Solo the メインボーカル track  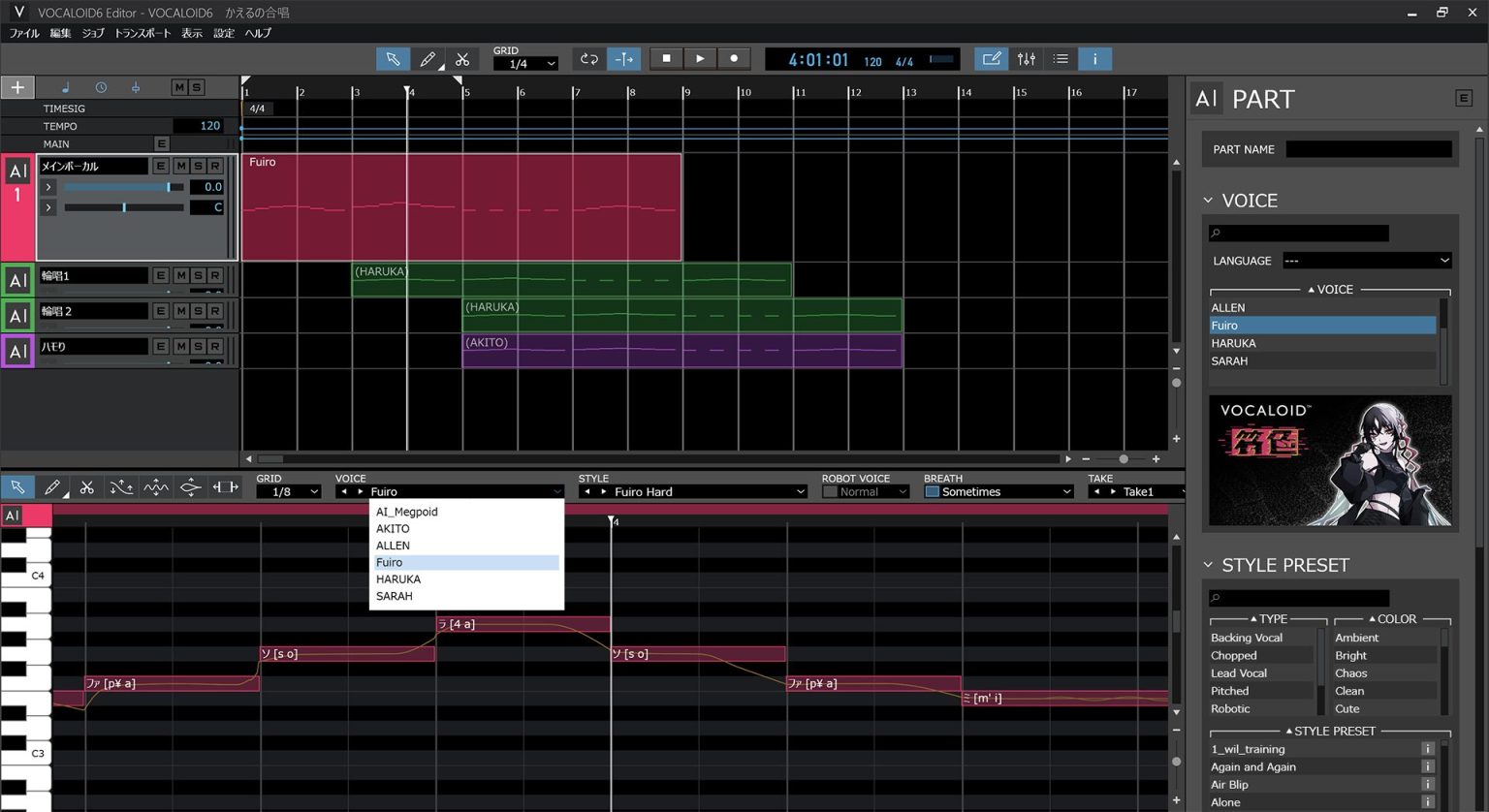pos(198,167)
